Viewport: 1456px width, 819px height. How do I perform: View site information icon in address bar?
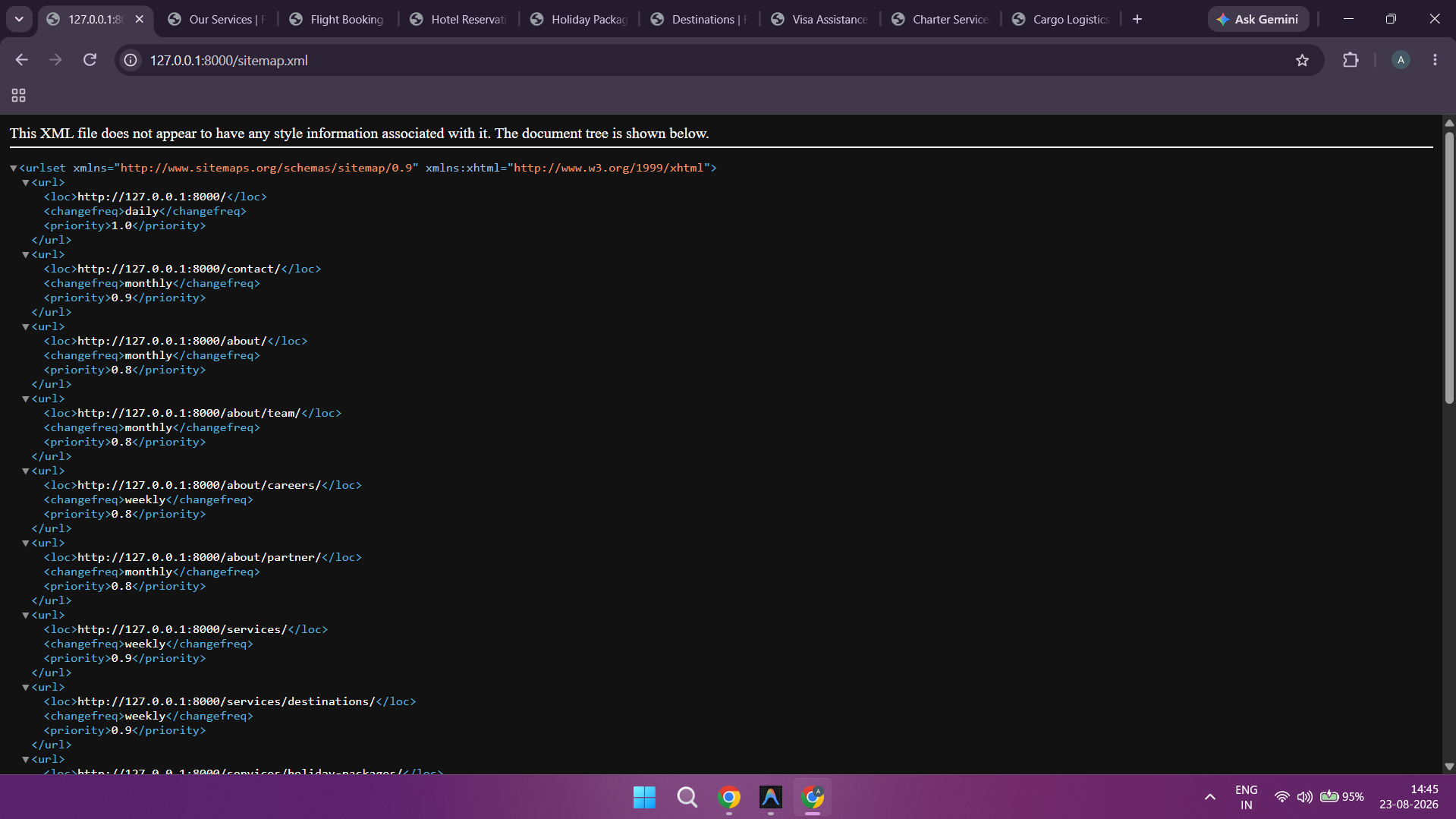(131, 60)
